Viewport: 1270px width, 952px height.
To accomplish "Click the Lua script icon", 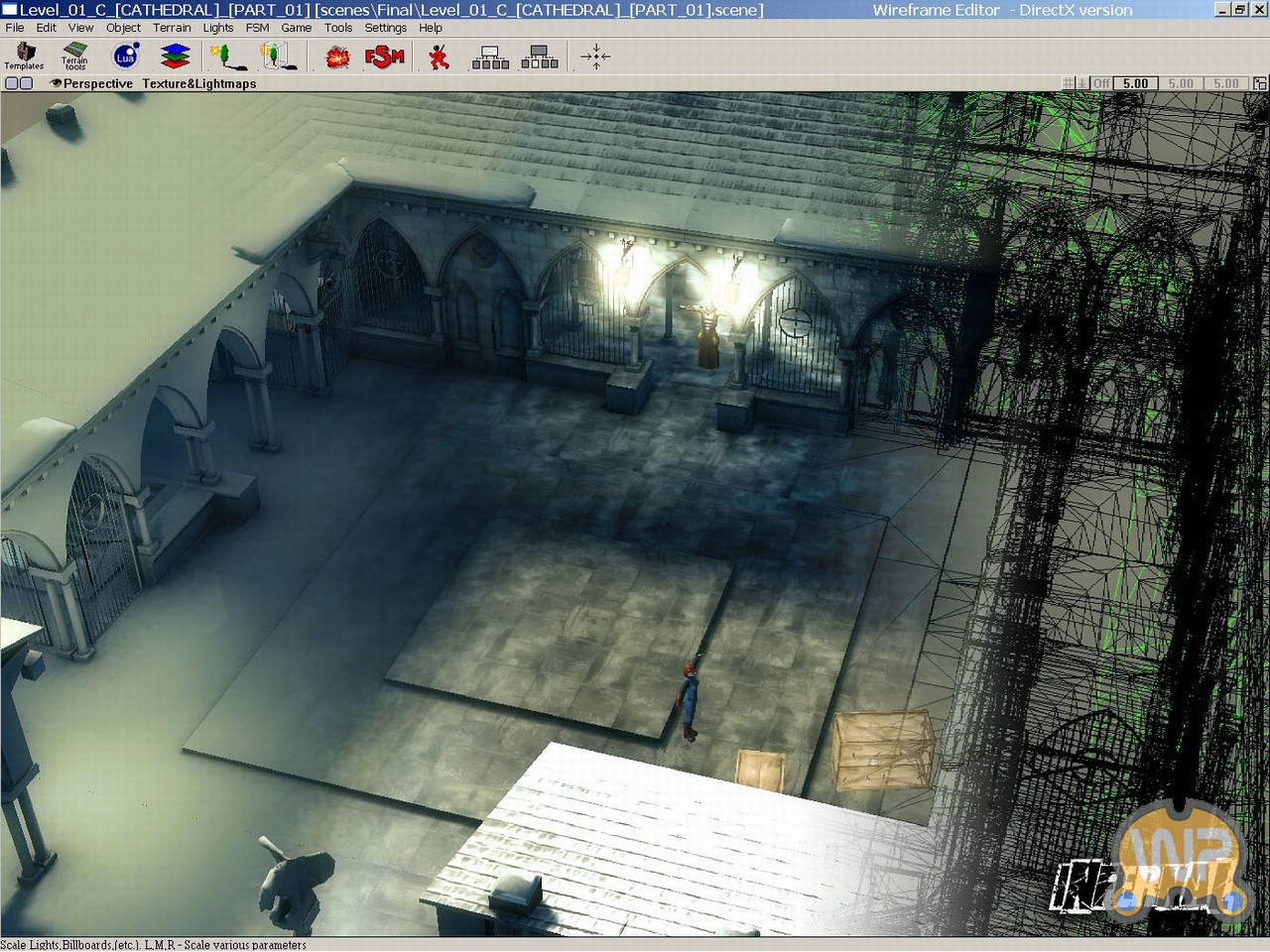I will click(126, 57).
